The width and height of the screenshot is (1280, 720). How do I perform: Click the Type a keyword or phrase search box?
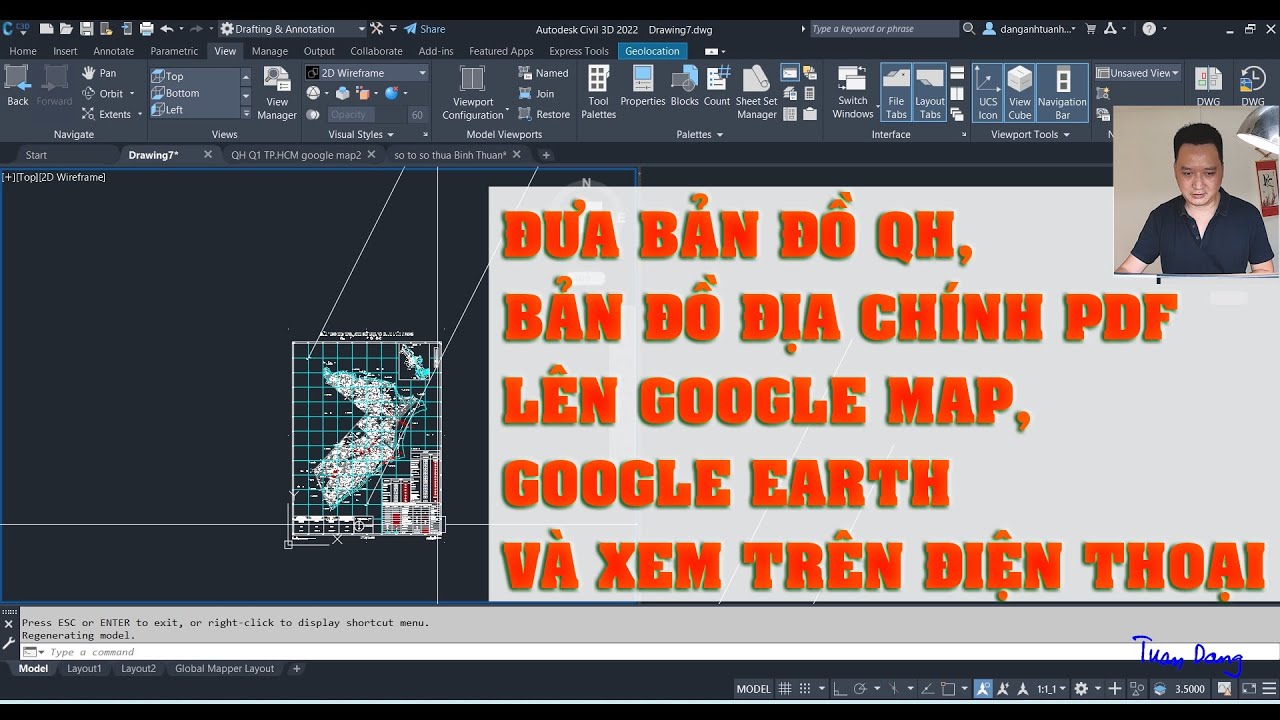pos(883,29)
